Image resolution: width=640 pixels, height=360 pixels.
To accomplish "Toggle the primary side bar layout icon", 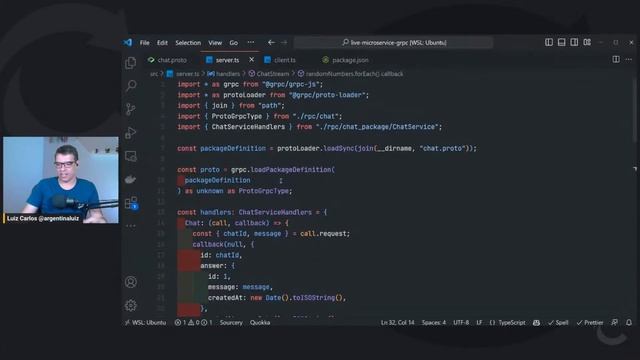I will click(549, 42).
